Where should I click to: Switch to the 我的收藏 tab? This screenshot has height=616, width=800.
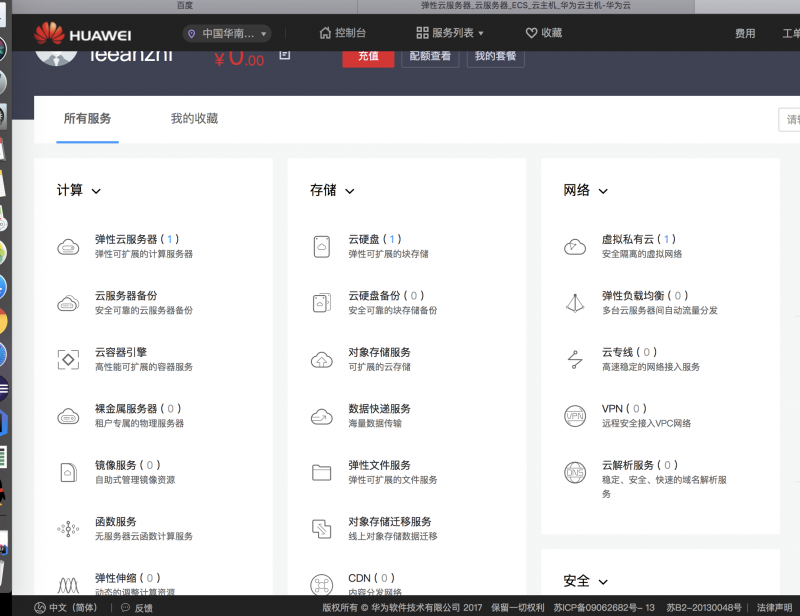pyautogui.click(x=194, y=119)
